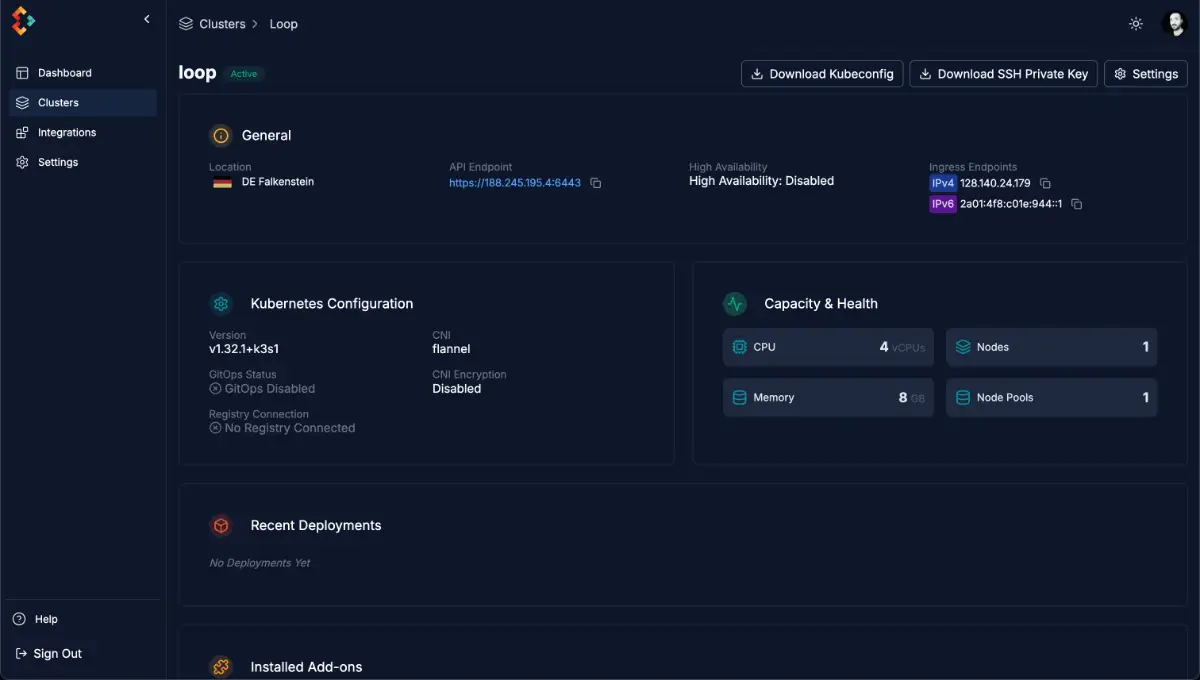Open the API endpoint link
The image size is (1200, 680).
click(515, 183)
